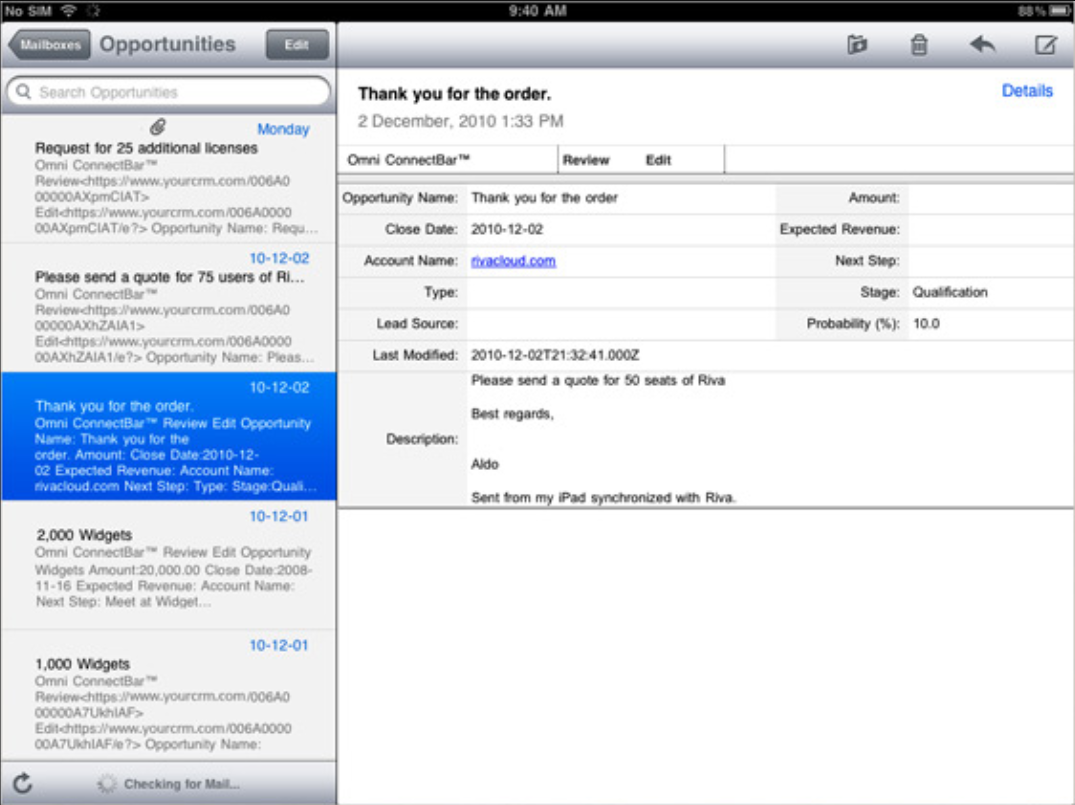Screen dimensions: 1075x805
Task: Tap the "Amount:" field label
Action: pyautogui.click(x=873, y=197)
